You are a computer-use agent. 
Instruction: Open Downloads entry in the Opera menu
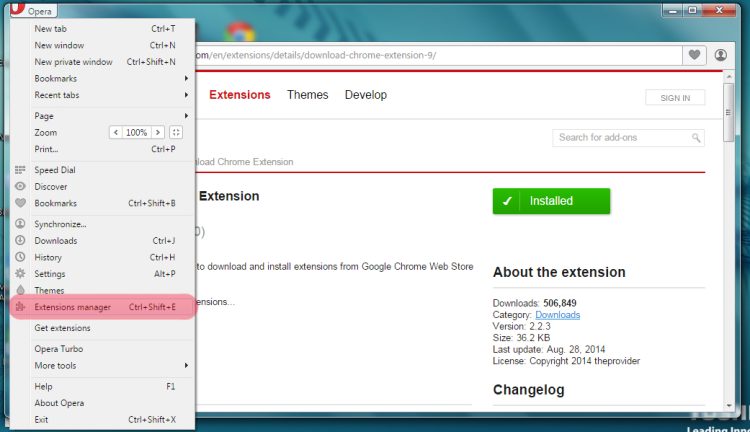coord(56,241)
